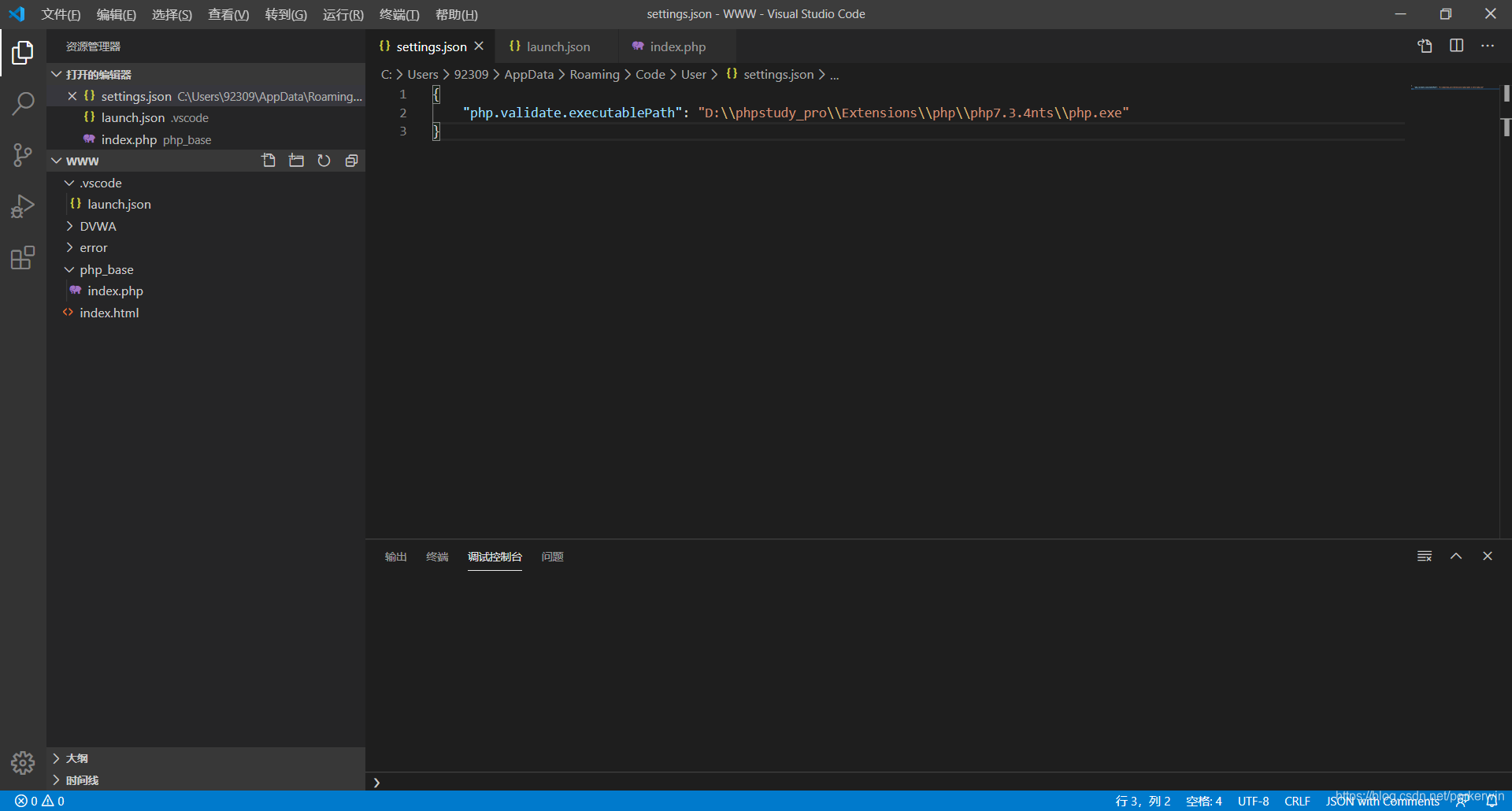Screen dimensions: 1512x811
Task: Split the editor to the right
Action: point(1457,46)
